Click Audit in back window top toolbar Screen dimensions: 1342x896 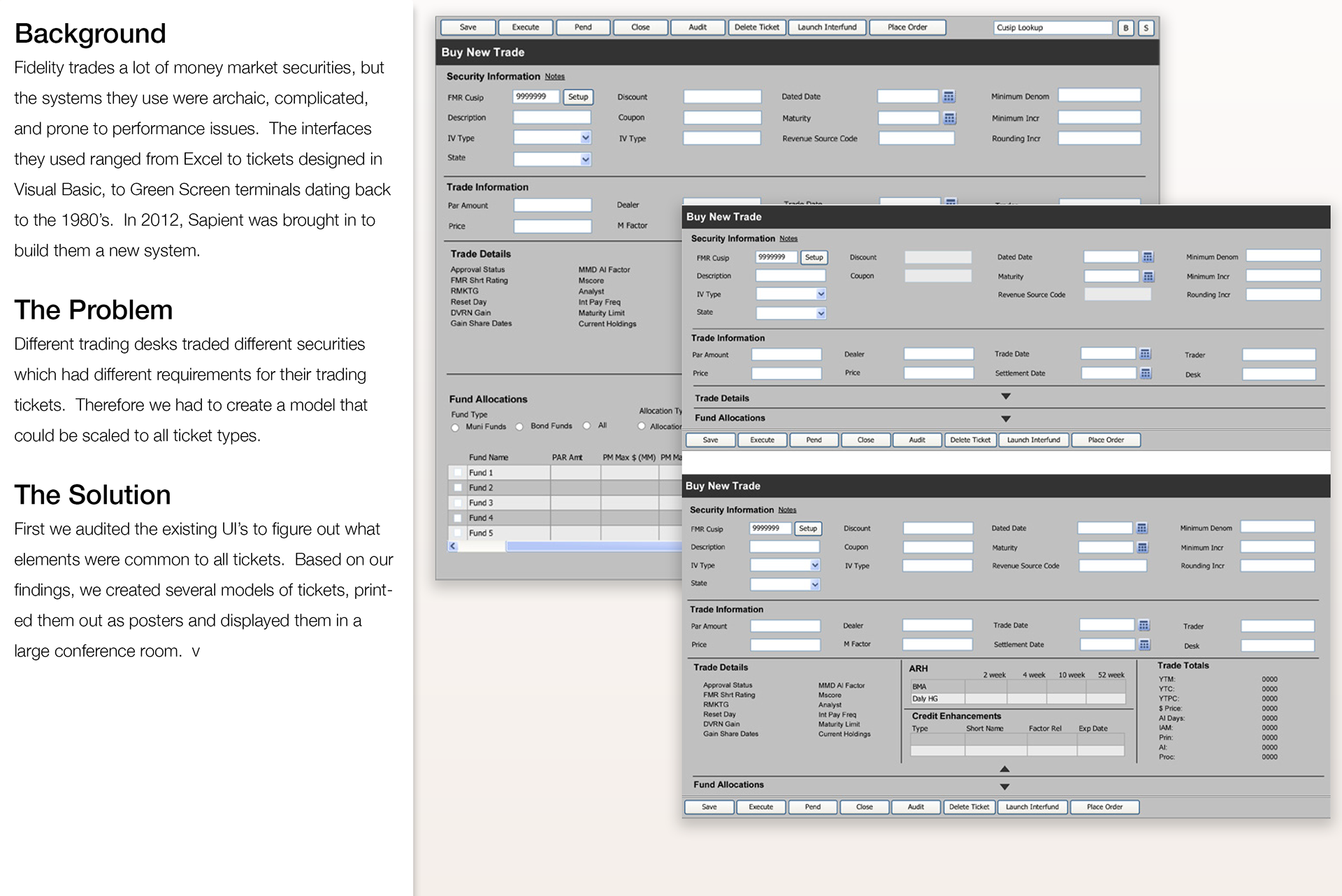[698, 27]
